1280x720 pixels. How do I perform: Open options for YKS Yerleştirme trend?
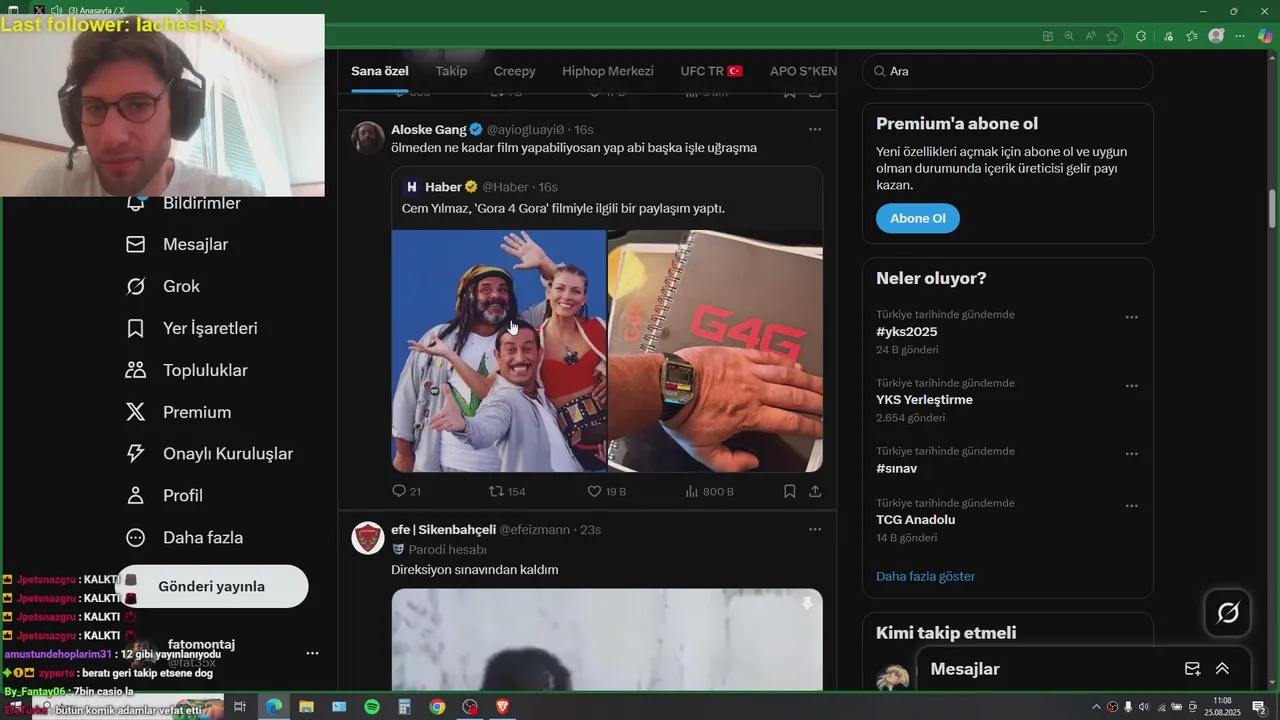pos(1131,385)
